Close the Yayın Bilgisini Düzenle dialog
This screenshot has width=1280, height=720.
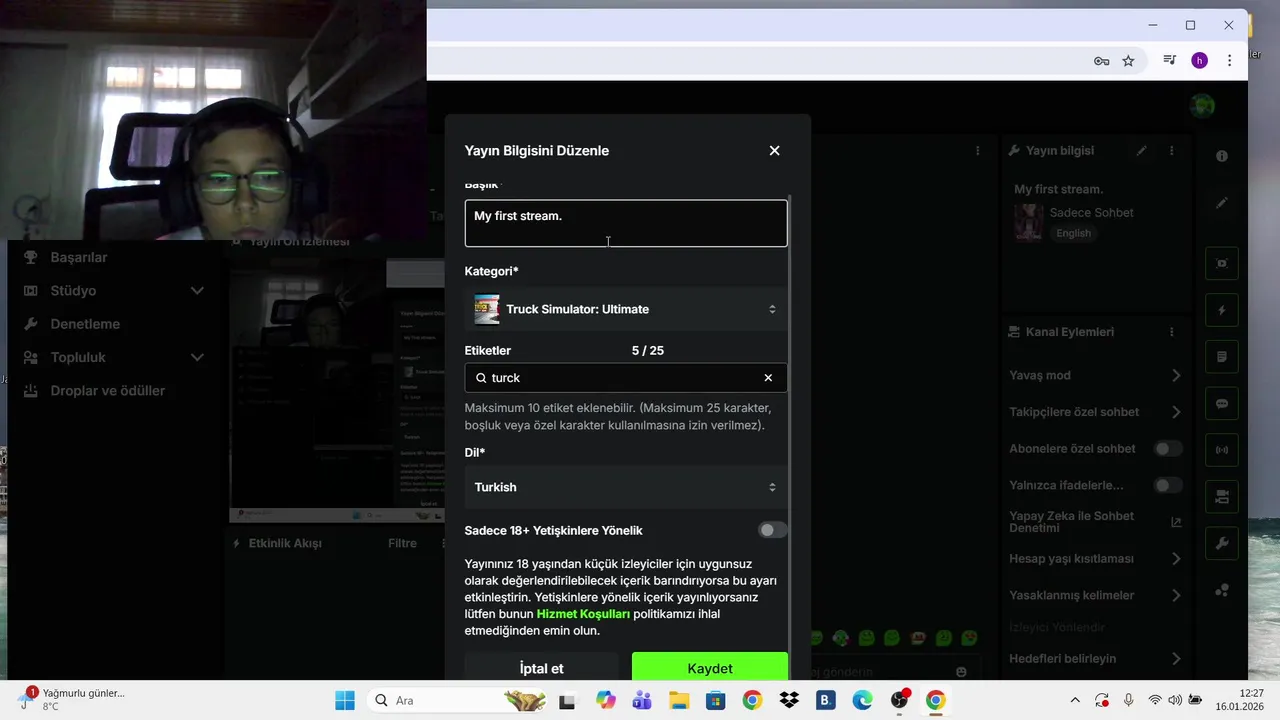774,151
